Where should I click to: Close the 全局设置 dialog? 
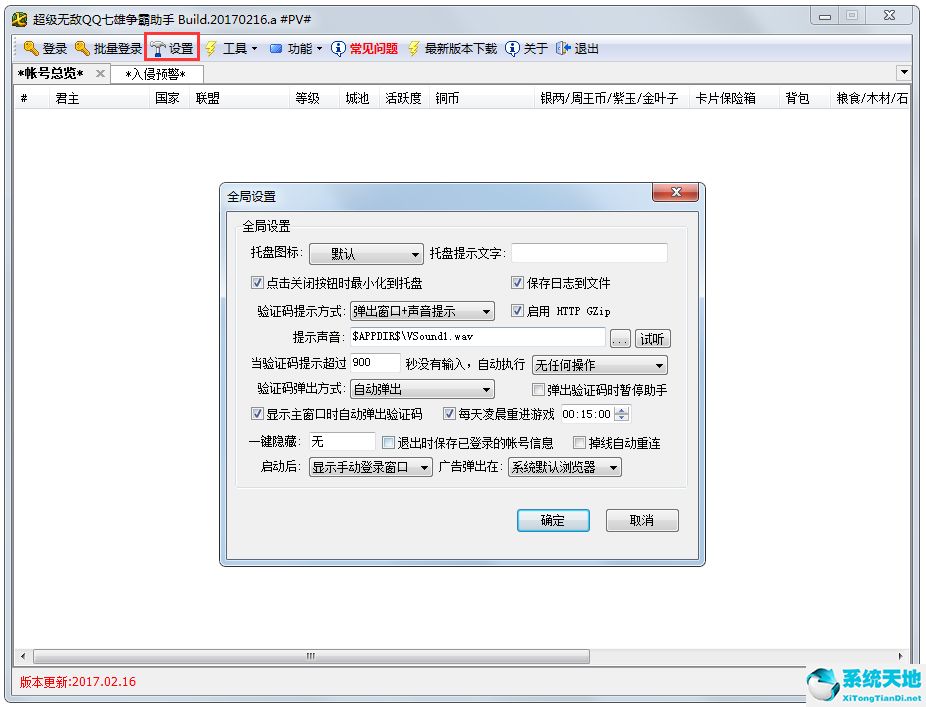click(x=675, y=192)
